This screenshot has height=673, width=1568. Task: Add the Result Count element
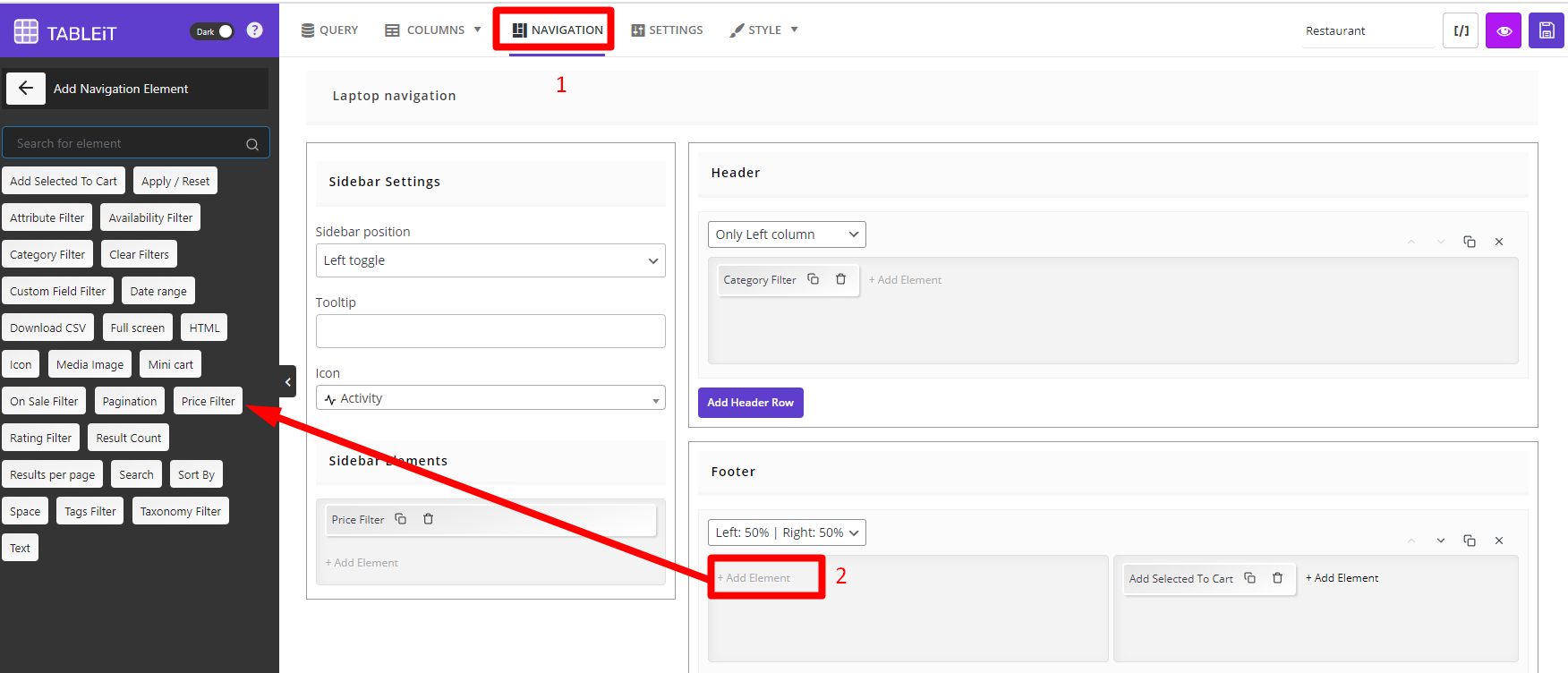coord(128,438)
